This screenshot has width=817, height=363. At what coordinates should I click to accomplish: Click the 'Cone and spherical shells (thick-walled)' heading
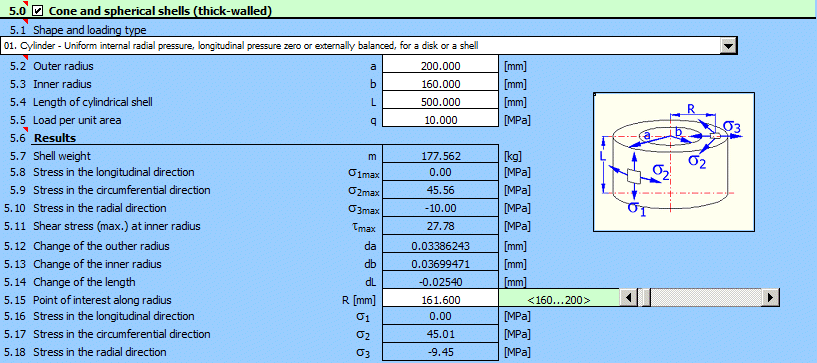(160, 10)
